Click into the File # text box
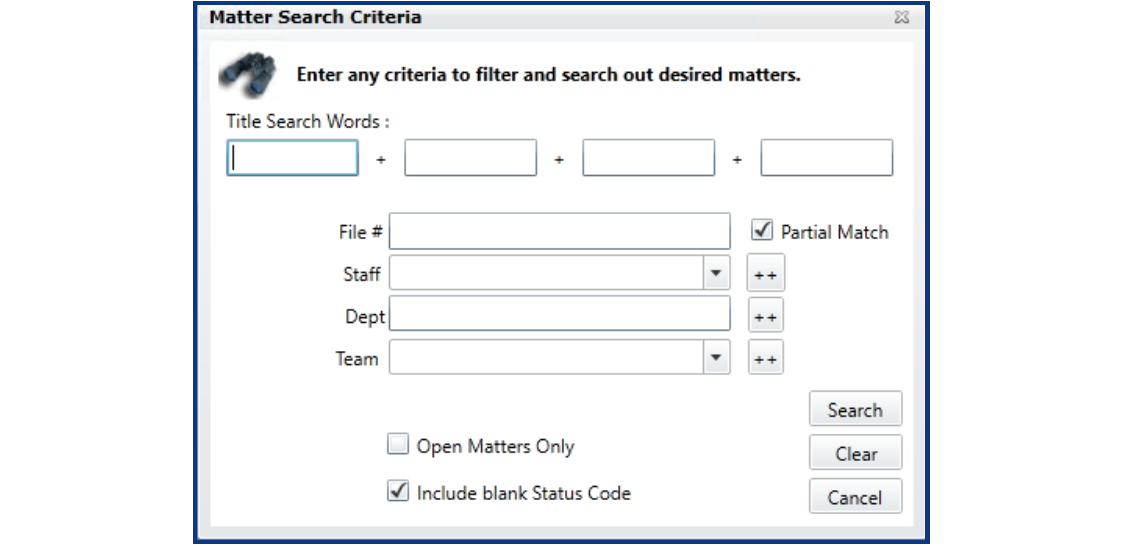 pyautogui.click(x=560, y=231)
